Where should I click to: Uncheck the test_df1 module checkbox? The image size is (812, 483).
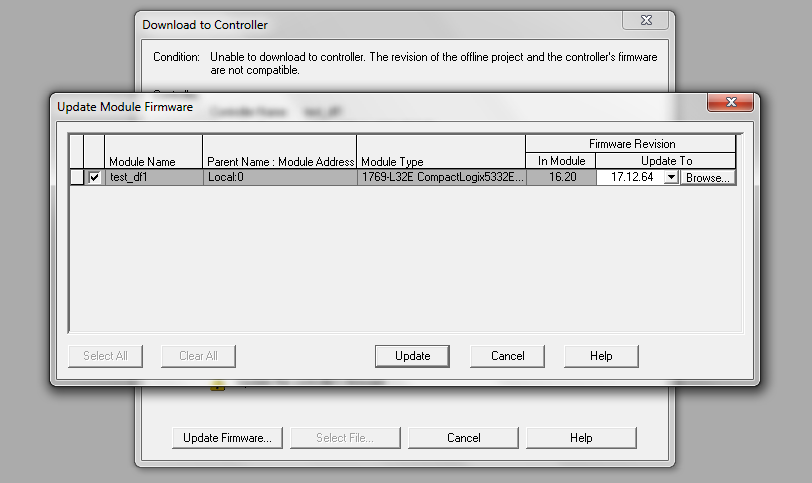(94, 178)
